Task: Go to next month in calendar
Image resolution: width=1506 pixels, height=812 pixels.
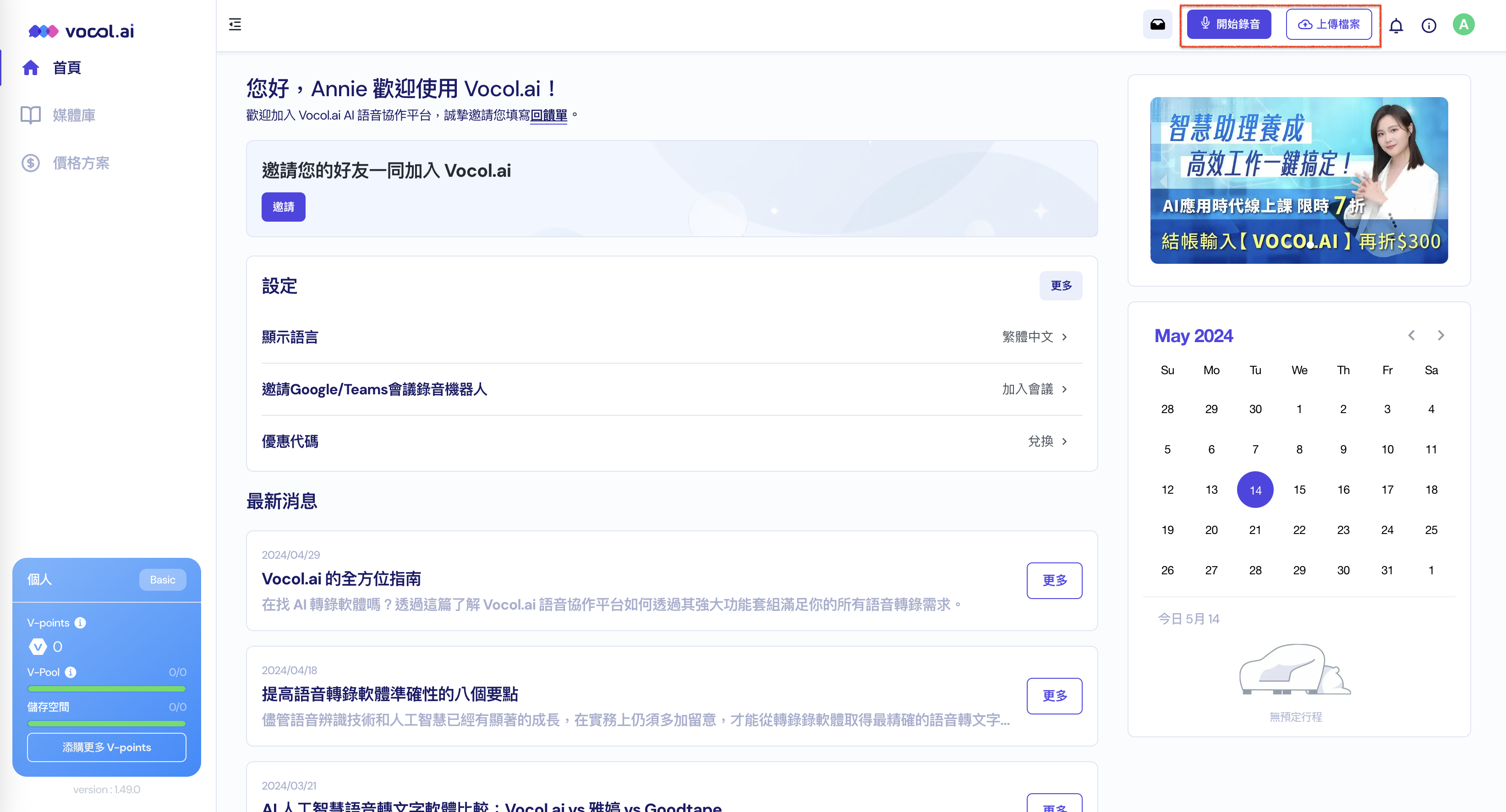Action: (x=1441, y=335)
